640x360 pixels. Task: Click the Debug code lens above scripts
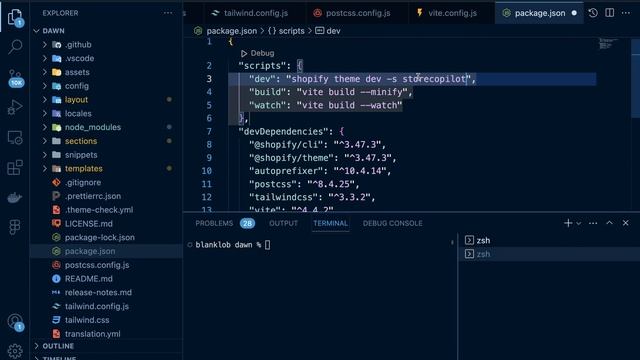coord(258,53)
